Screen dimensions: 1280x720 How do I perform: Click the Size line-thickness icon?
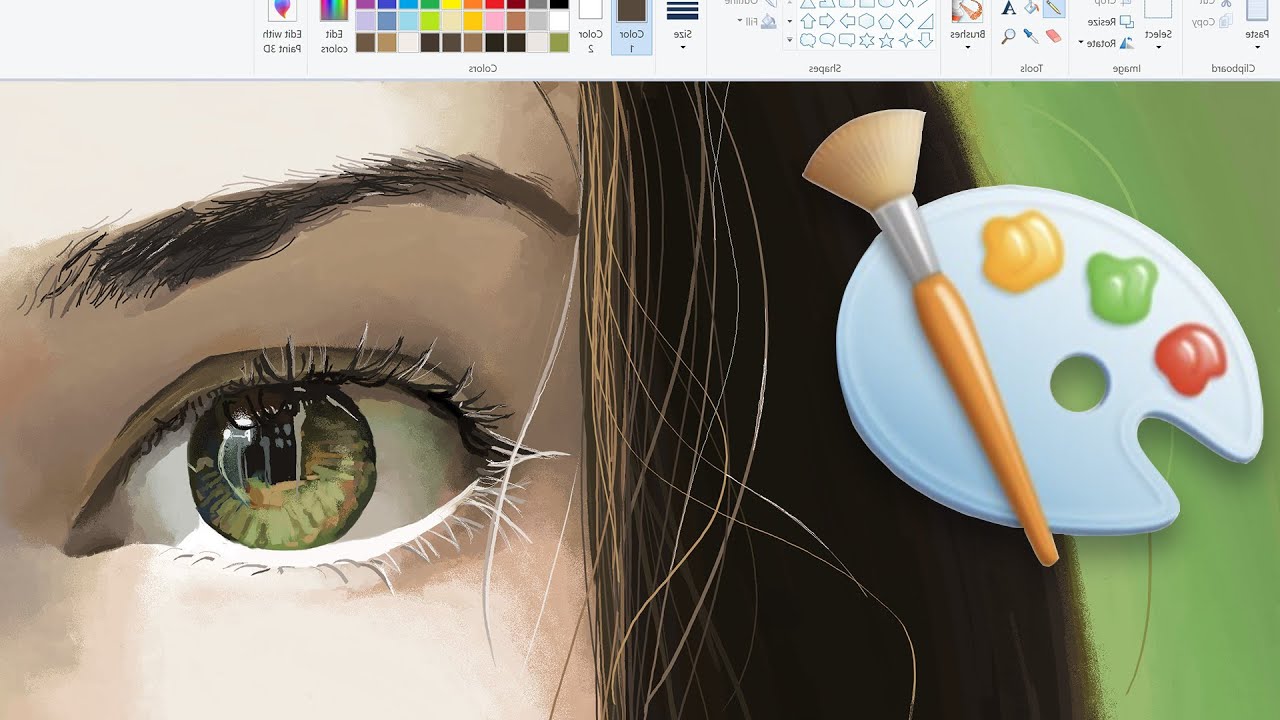coord(682,10)
